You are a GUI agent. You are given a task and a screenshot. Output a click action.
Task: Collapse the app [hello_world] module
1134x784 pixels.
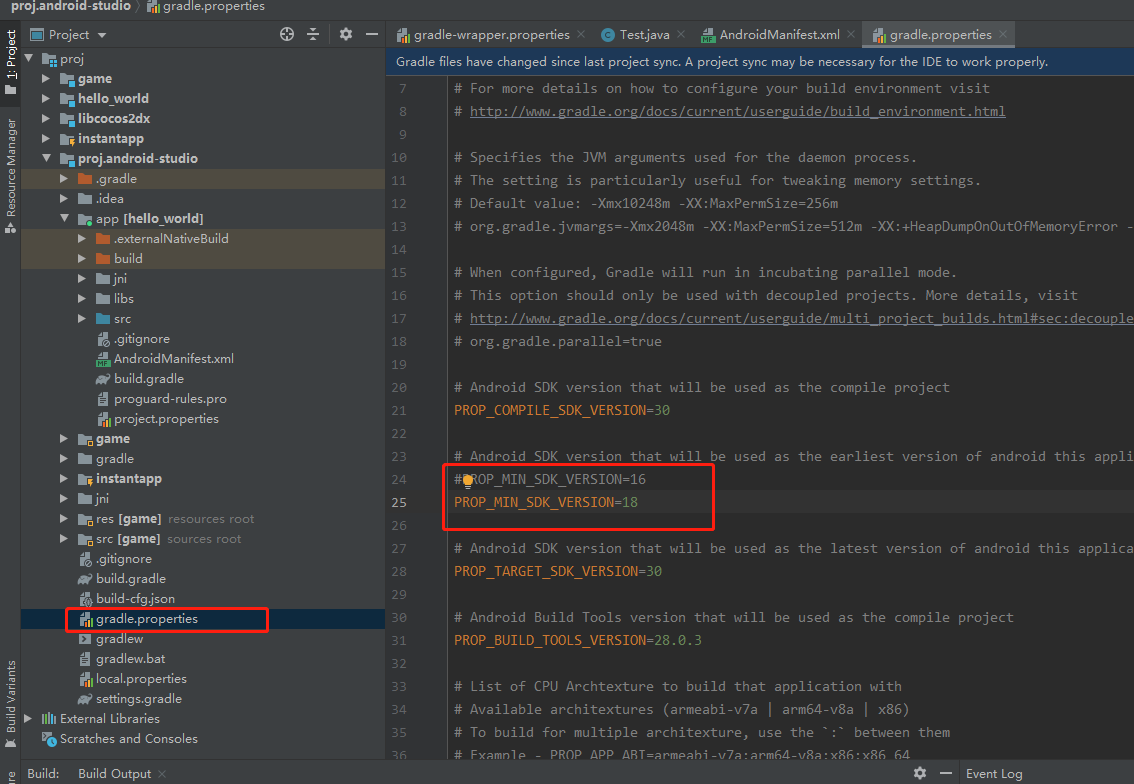coord(64,218)
